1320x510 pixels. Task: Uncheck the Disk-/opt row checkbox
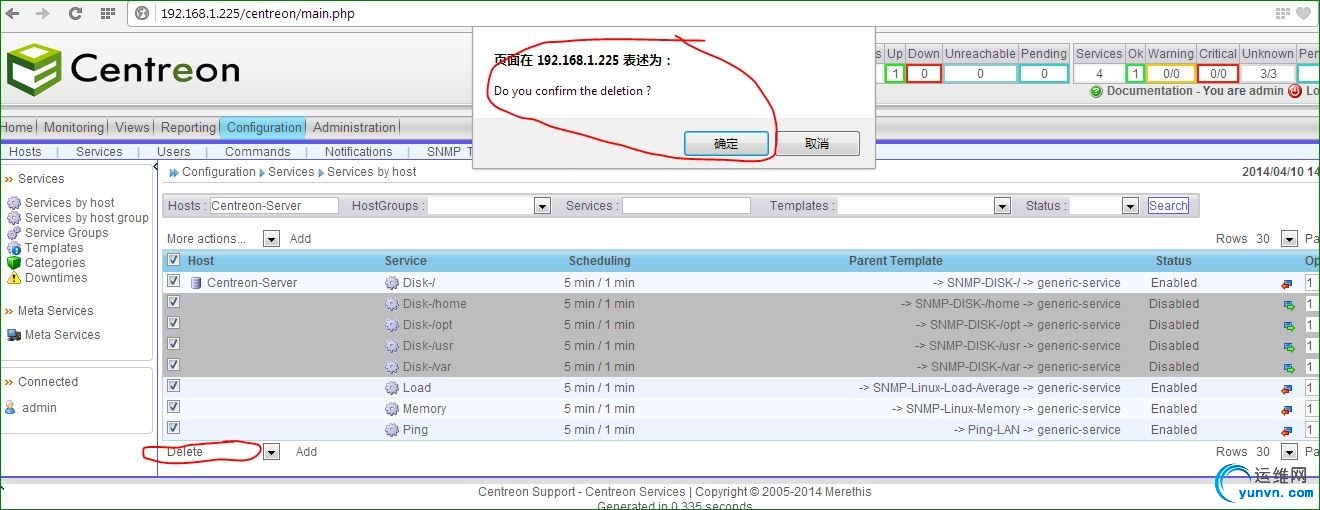tap(173, 323)
